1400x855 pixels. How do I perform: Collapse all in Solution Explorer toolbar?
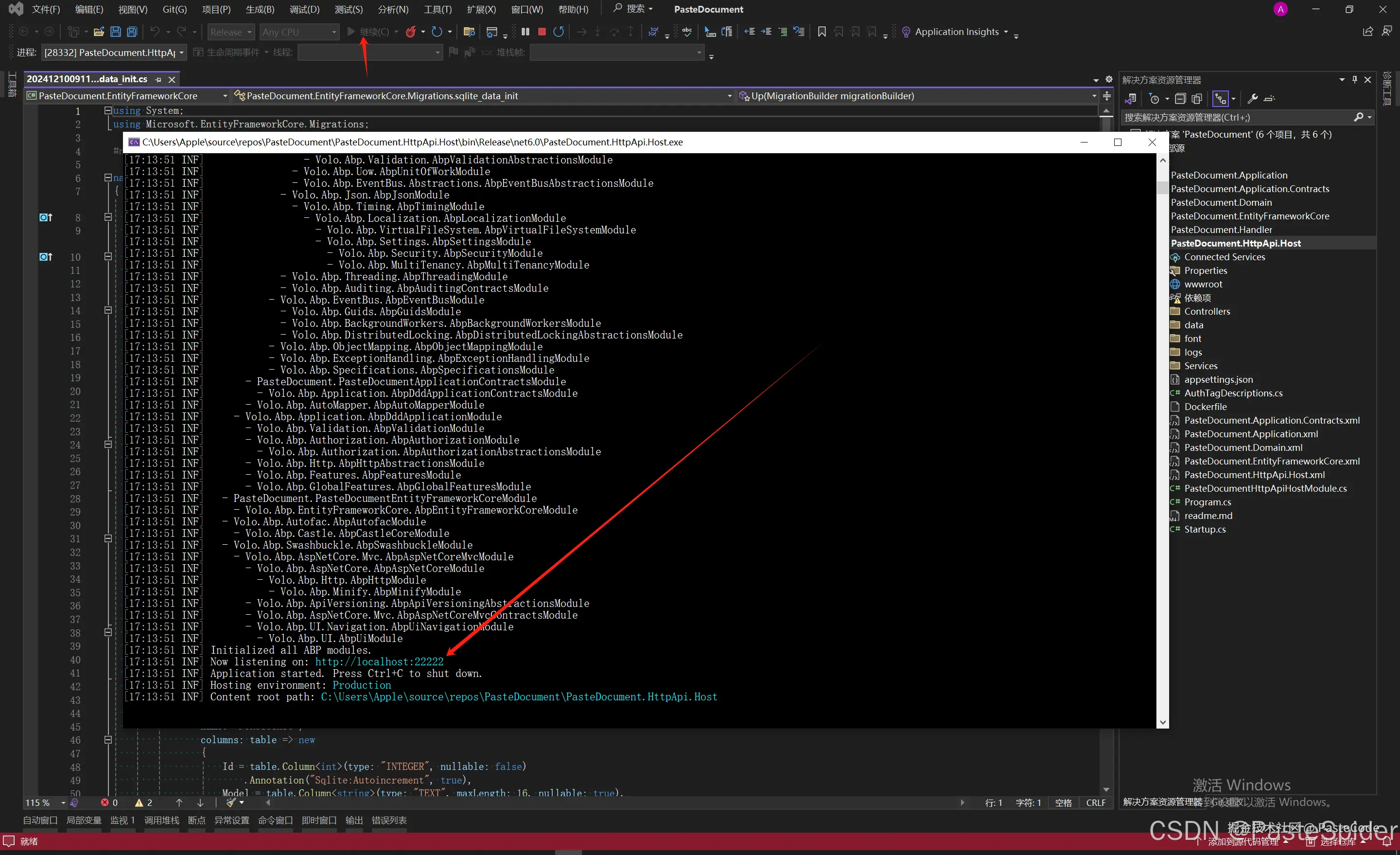[x=1180, y=99]
